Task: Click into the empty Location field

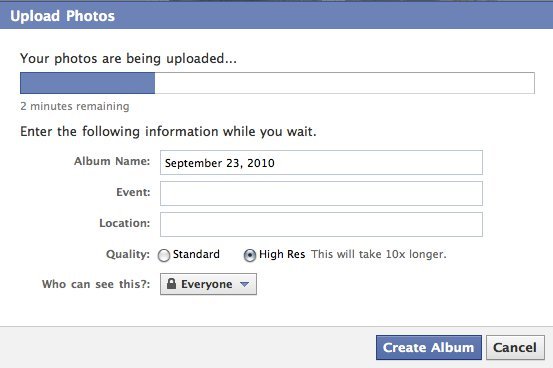Action: pyautogui.click(x=321, y=224)
